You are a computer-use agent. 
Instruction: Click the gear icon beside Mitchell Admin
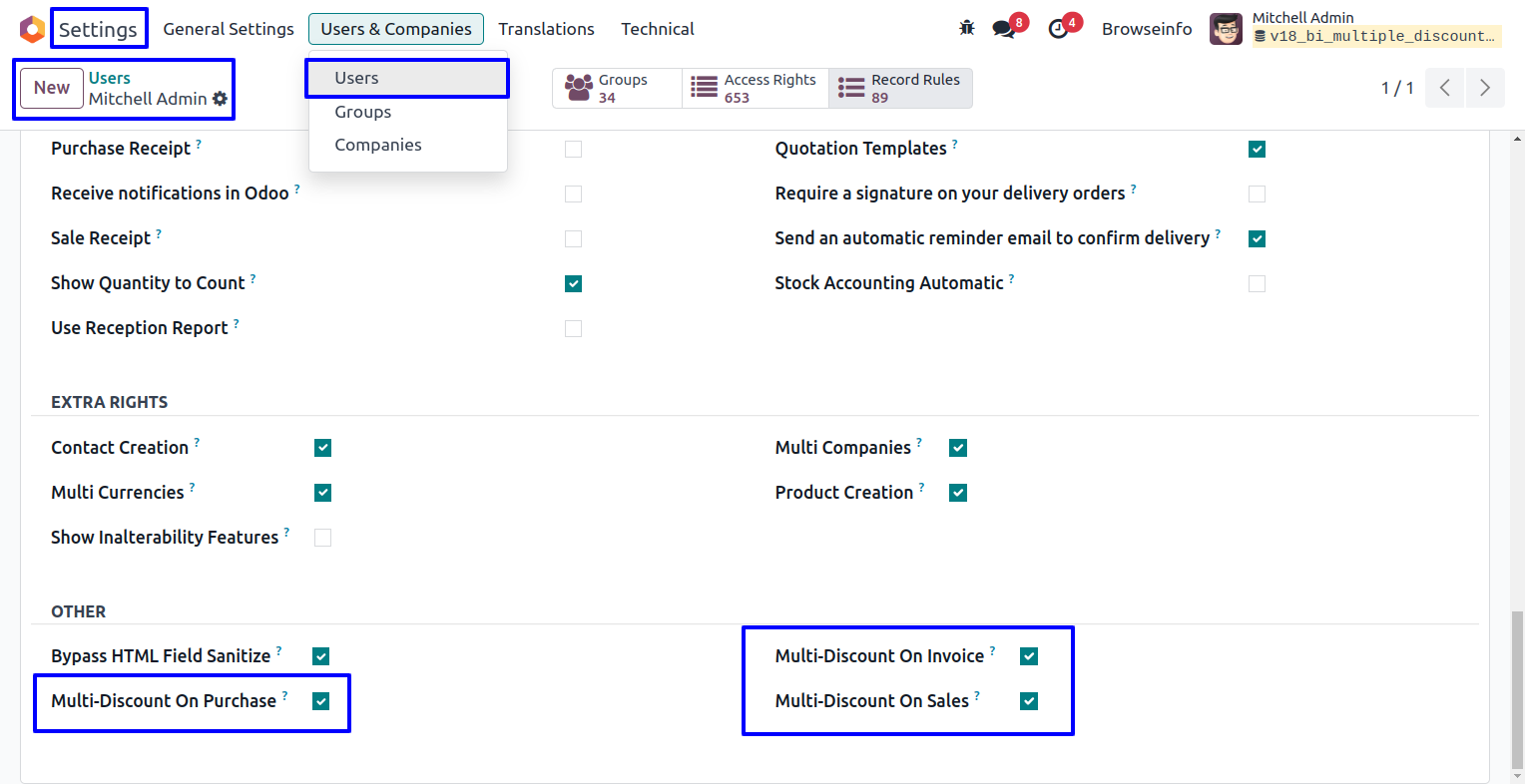tap(221, 99)
